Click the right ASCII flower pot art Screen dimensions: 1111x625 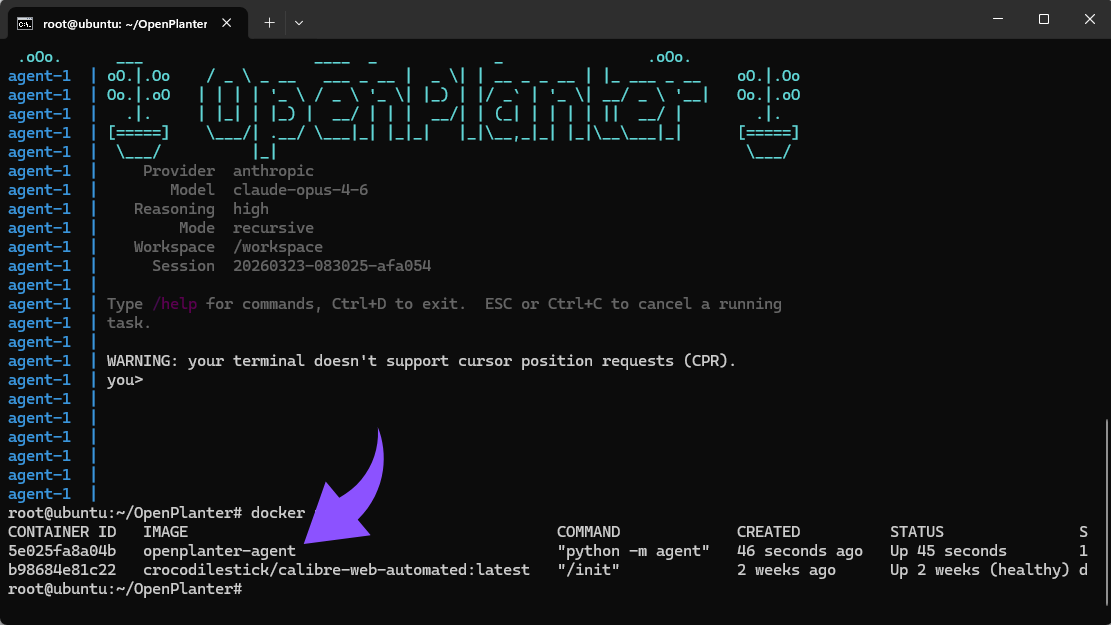point(768,113)
